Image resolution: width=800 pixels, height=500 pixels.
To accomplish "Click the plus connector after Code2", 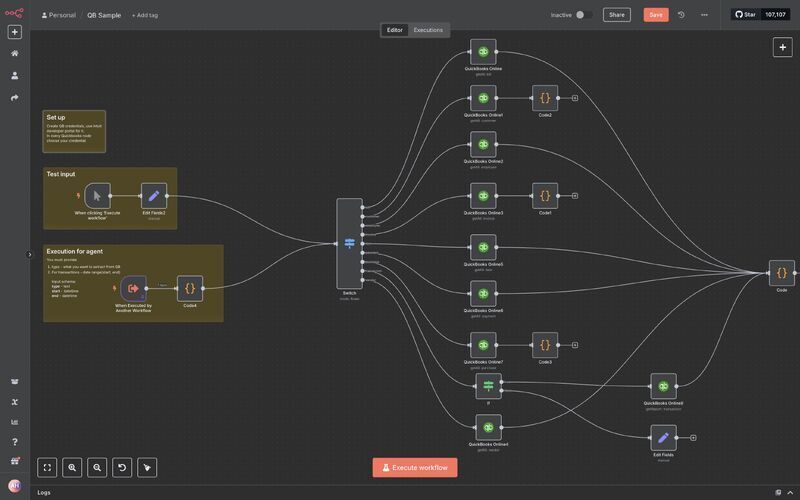I will [575, 98].
